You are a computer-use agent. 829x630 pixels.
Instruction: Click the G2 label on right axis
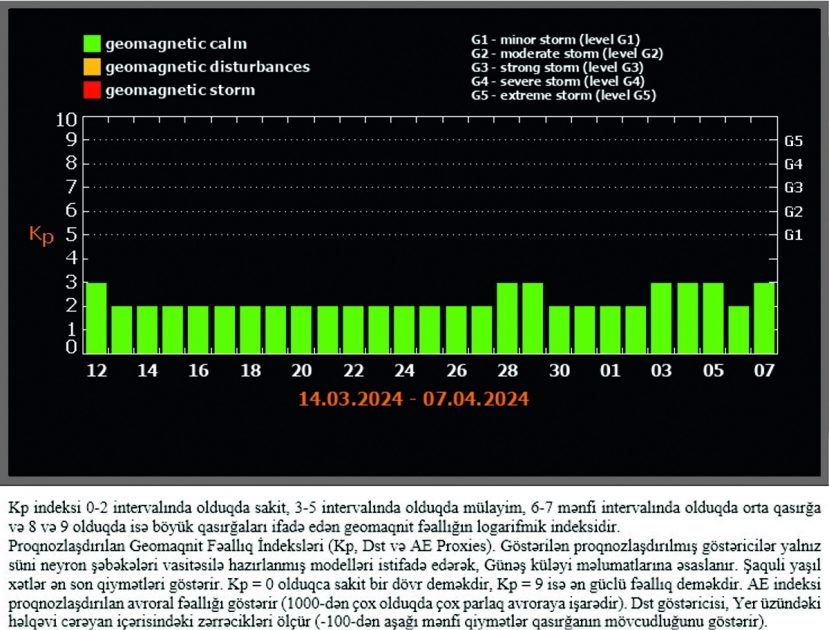click(793, 212)
